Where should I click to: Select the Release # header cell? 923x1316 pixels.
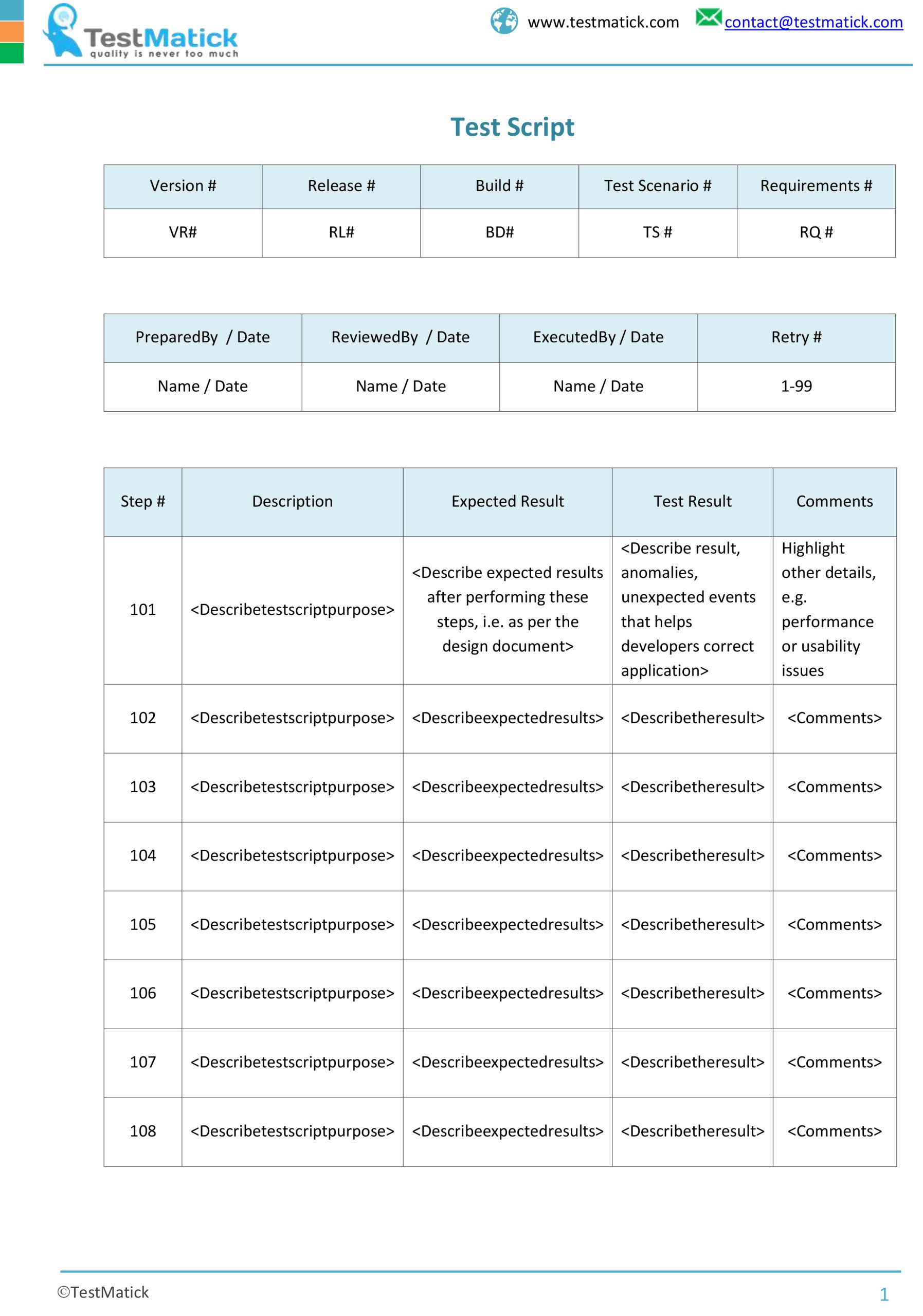pos(341,186)
